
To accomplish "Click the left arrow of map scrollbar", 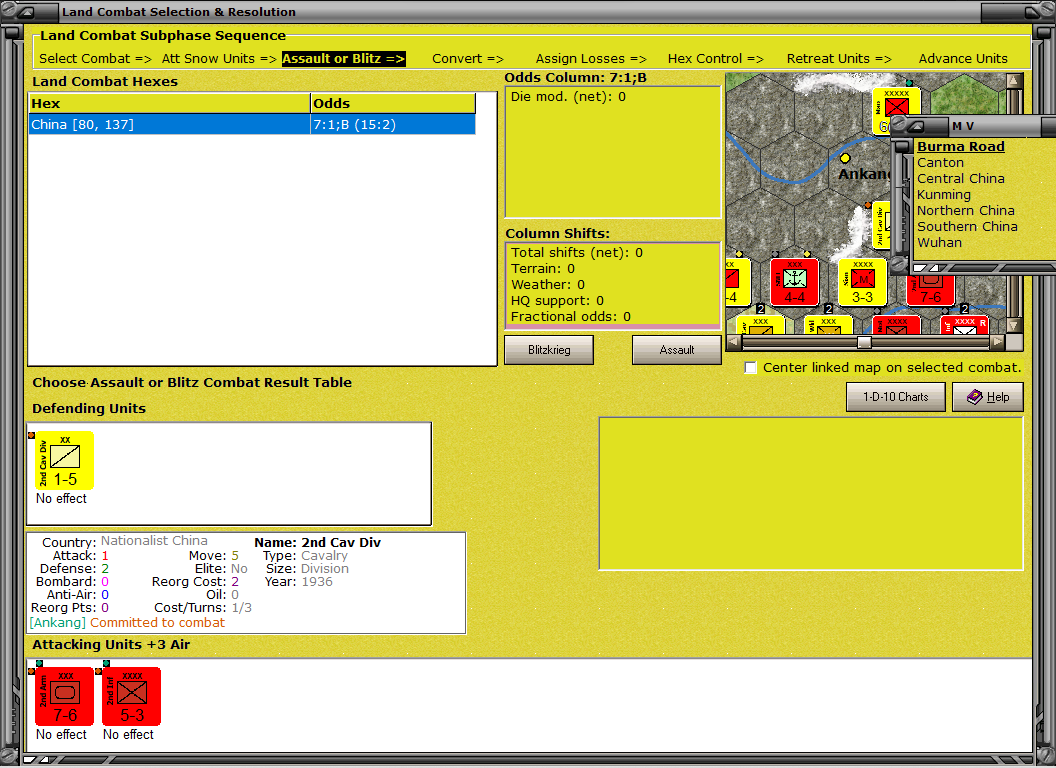I will [x=734, y=342].
